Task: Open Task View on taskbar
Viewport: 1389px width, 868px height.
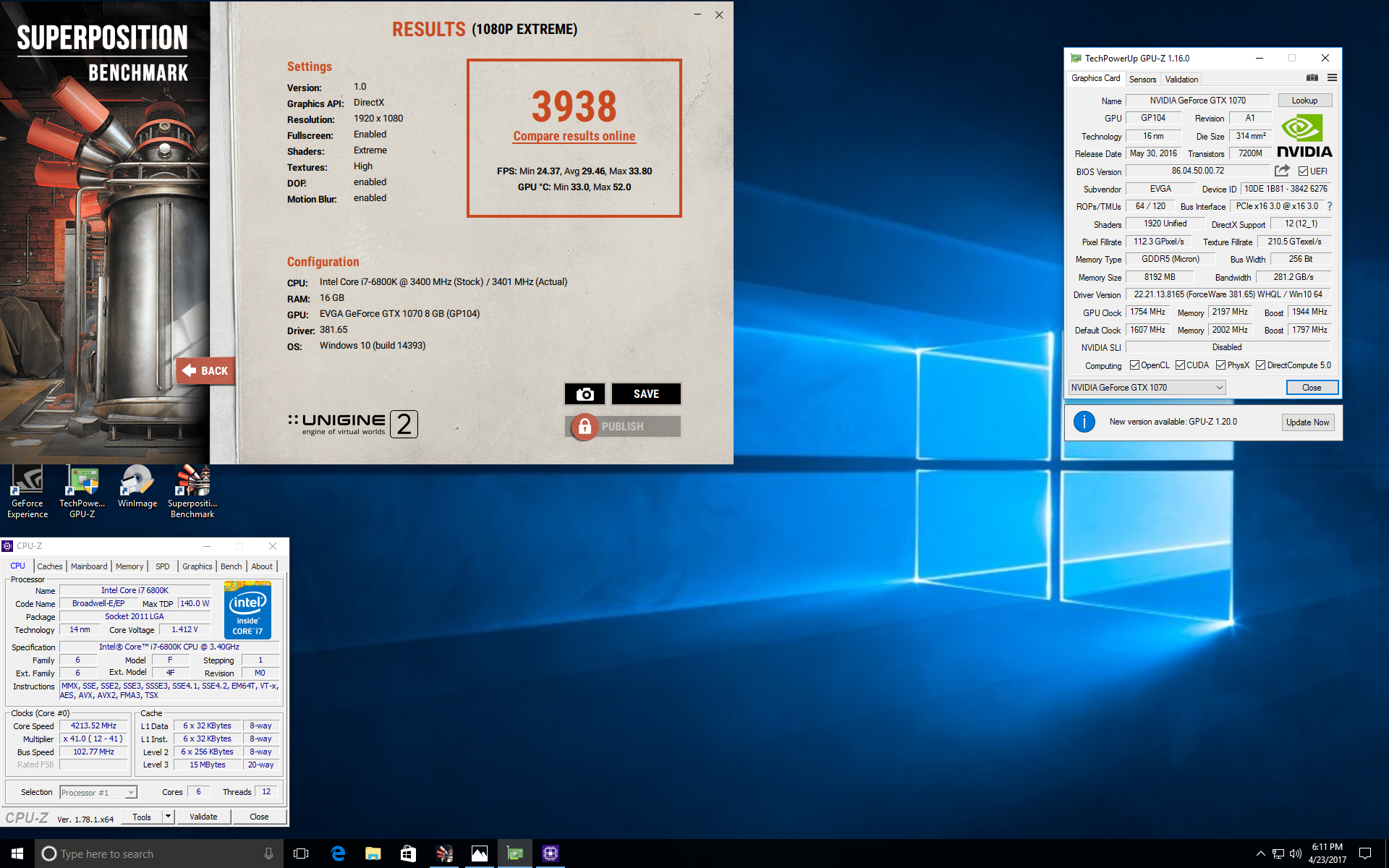Action: [x=301, y=854]
